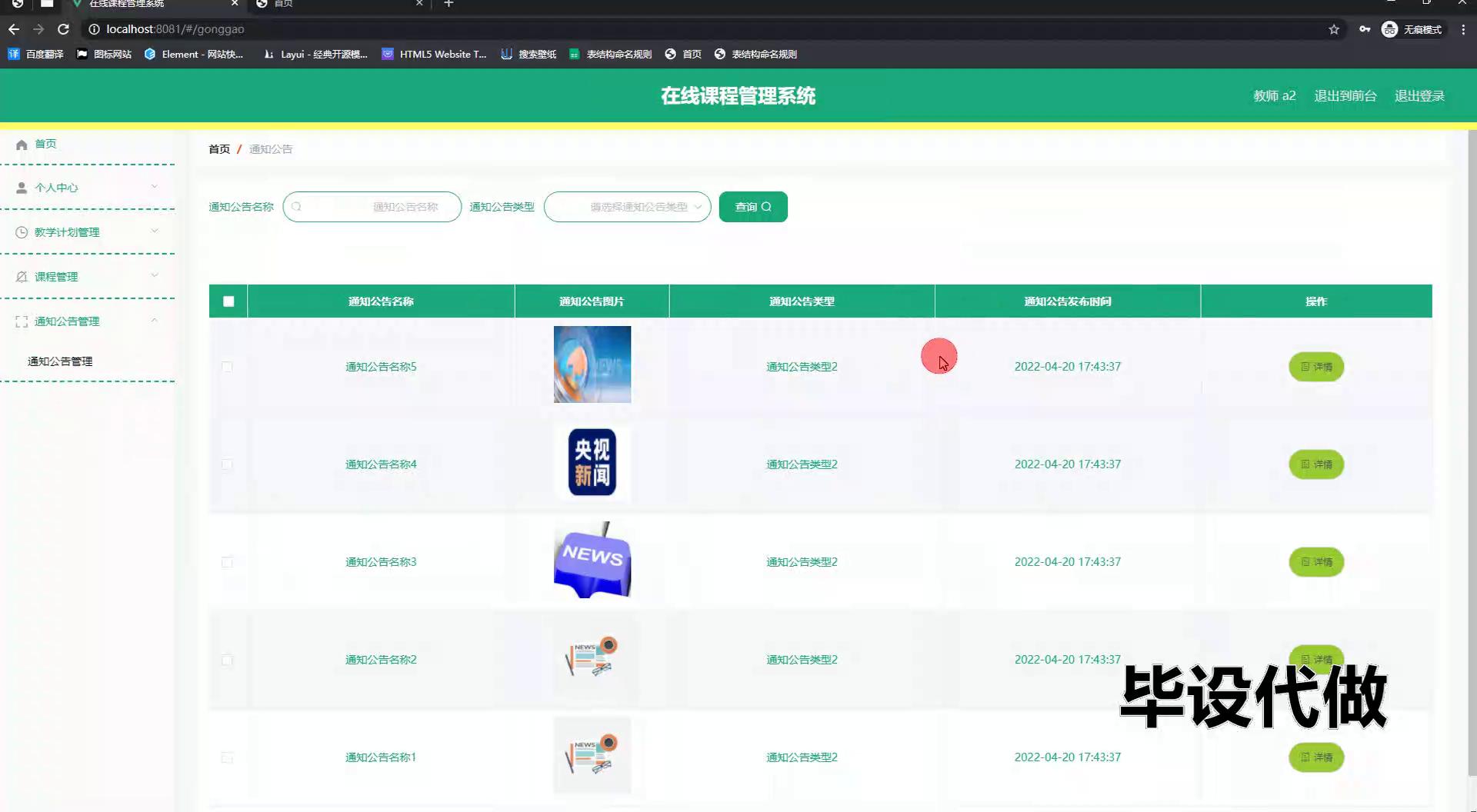Open the 通知公告类型 dropdown filter

[627, 207]
